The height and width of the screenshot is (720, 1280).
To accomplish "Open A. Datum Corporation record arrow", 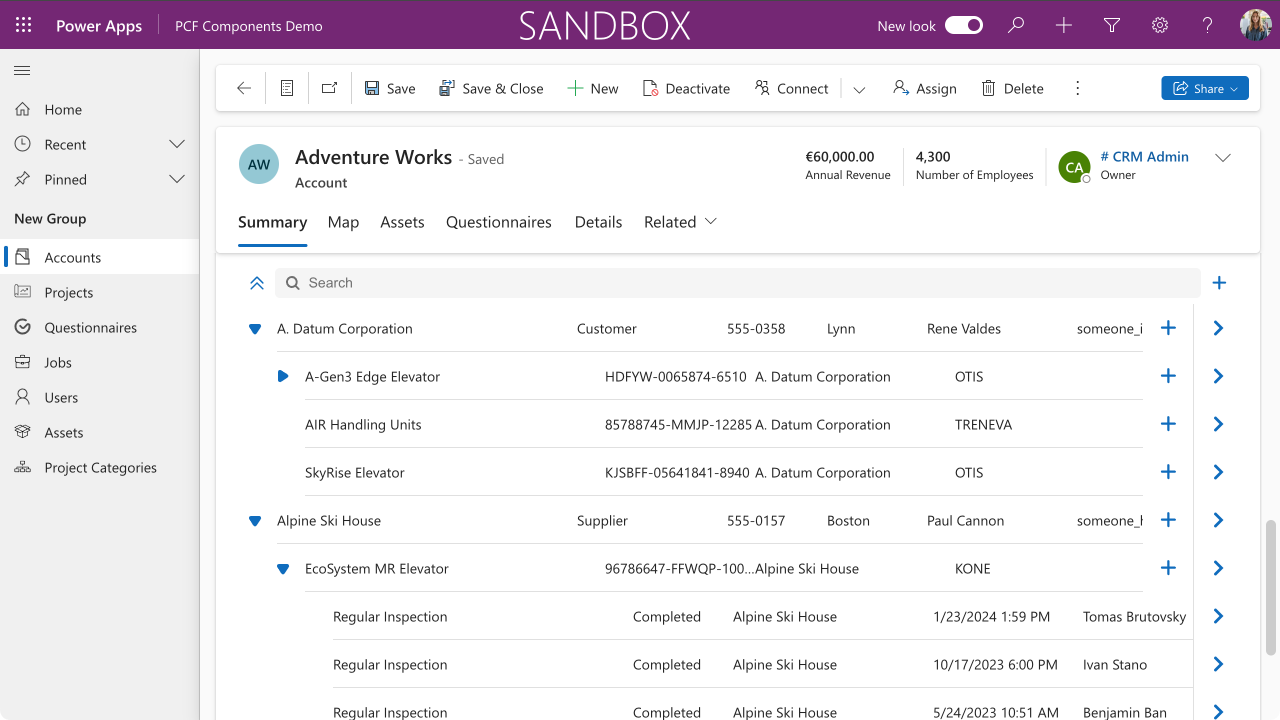I will [1218, 328].
